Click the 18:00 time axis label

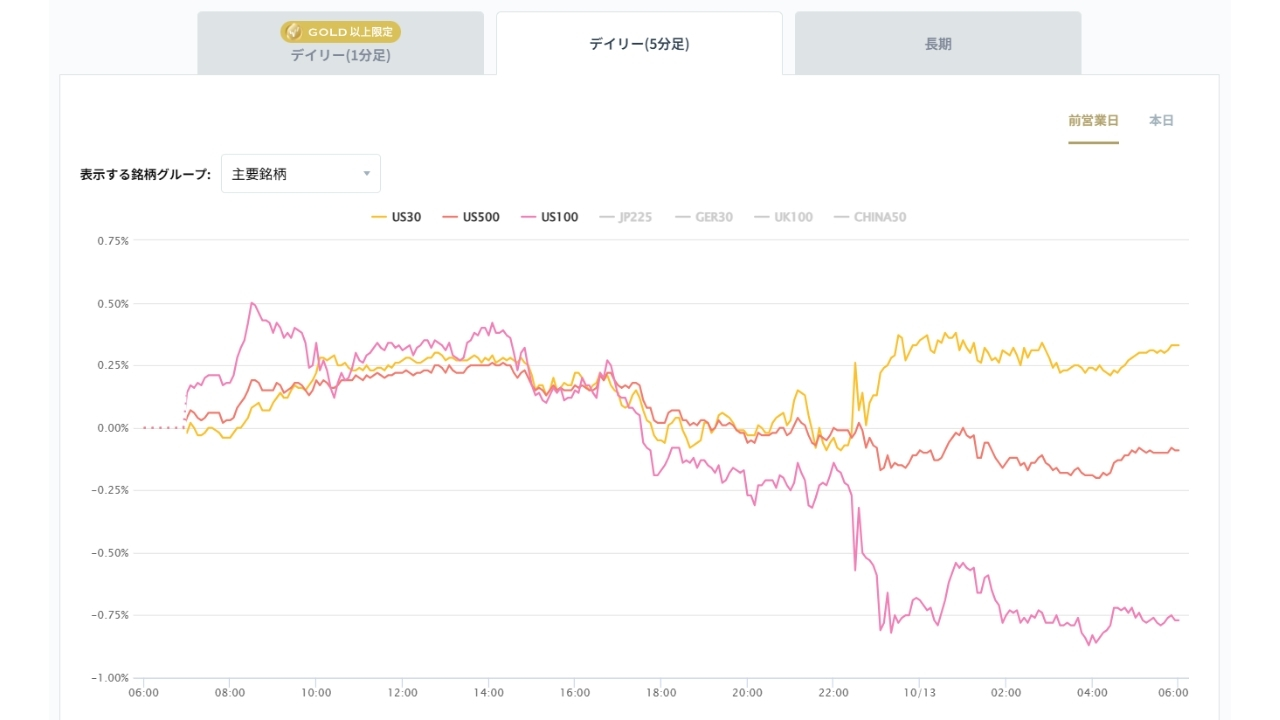point(661,692)
